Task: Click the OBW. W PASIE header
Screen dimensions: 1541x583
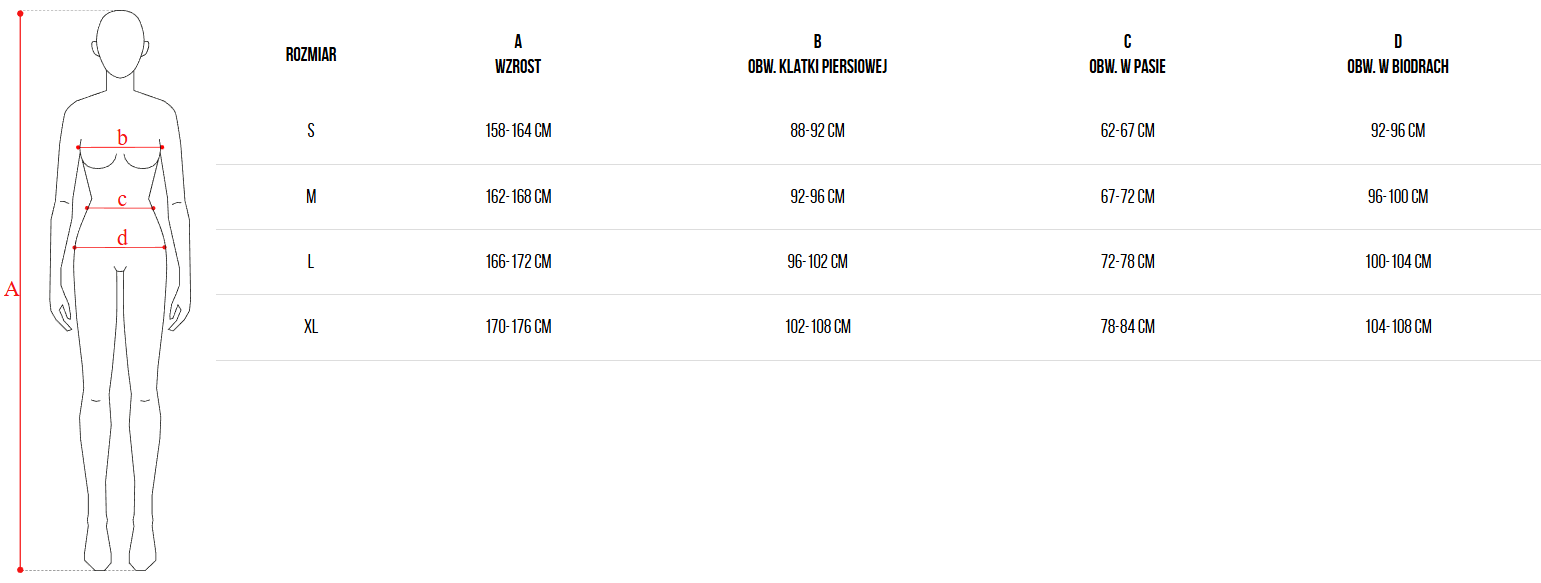Action: (1127, 67)
